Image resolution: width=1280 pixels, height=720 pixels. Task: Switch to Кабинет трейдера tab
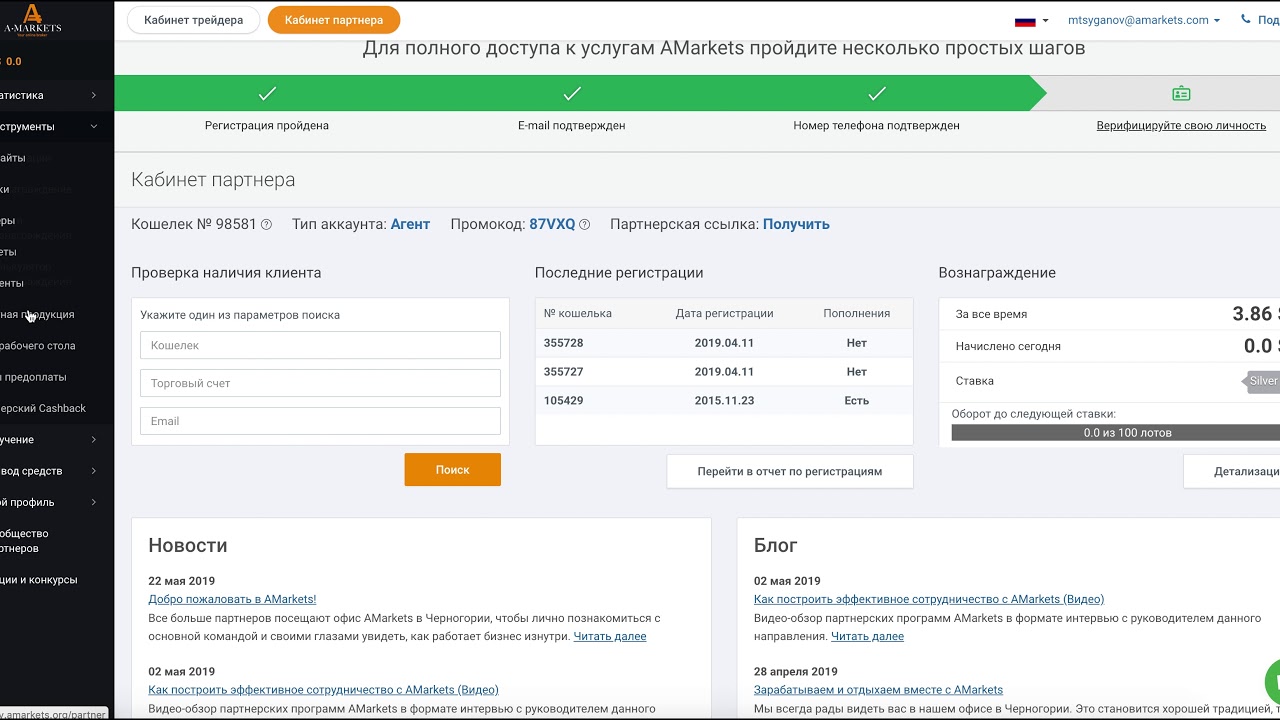pos(193,20)
